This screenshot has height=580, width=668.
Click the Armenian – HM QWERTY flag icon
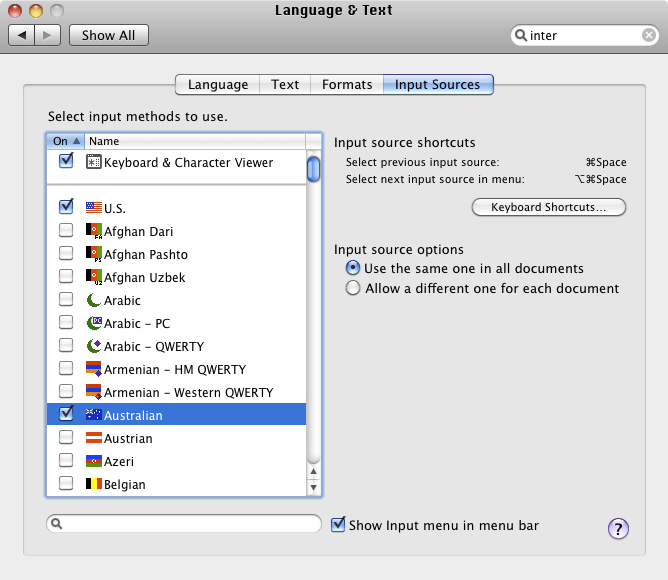pyautogui.click(x=94, y=369)
